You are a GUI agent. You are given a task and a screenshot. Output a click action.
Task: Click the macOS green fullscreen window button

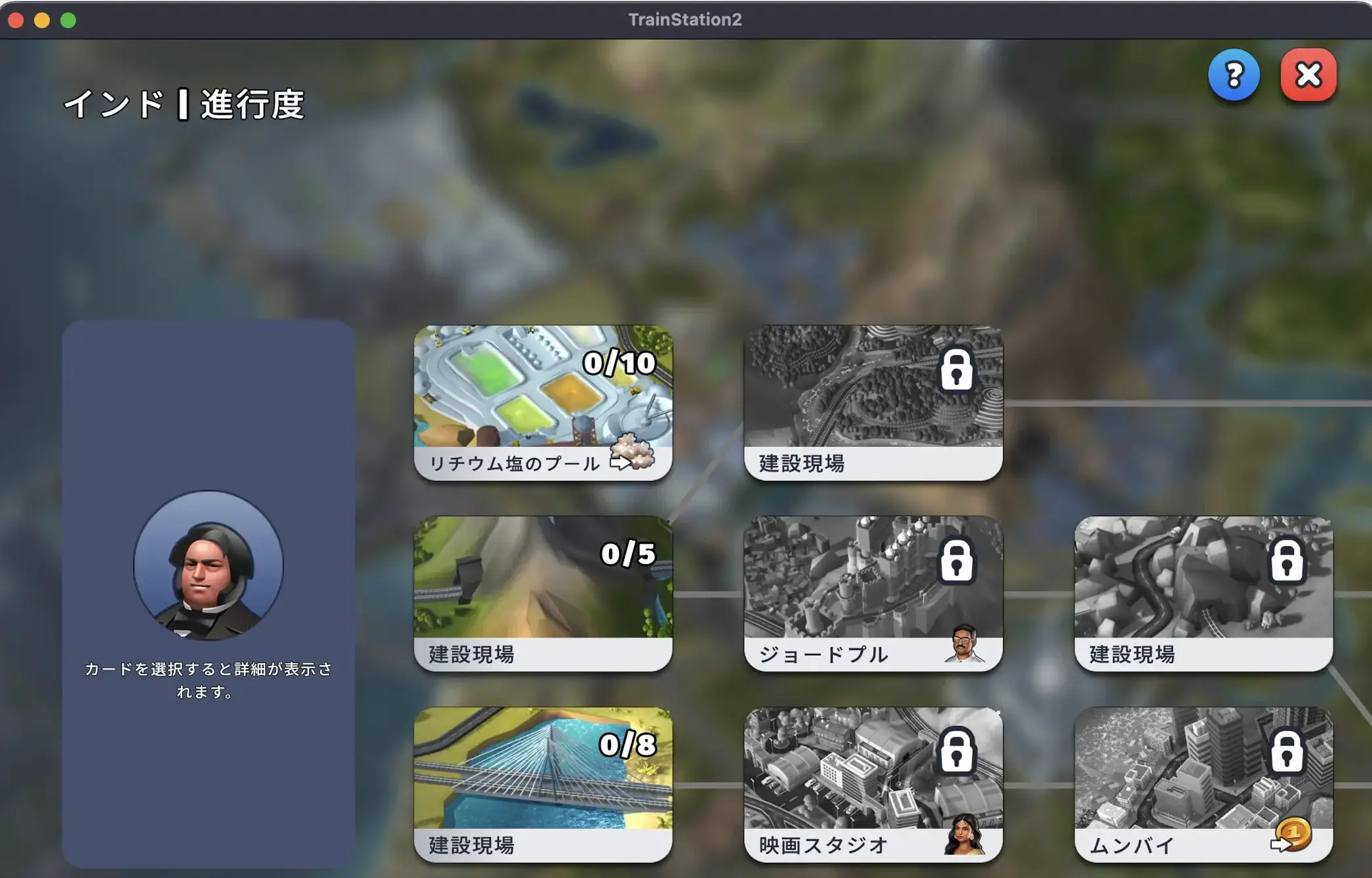pos(68,20)
